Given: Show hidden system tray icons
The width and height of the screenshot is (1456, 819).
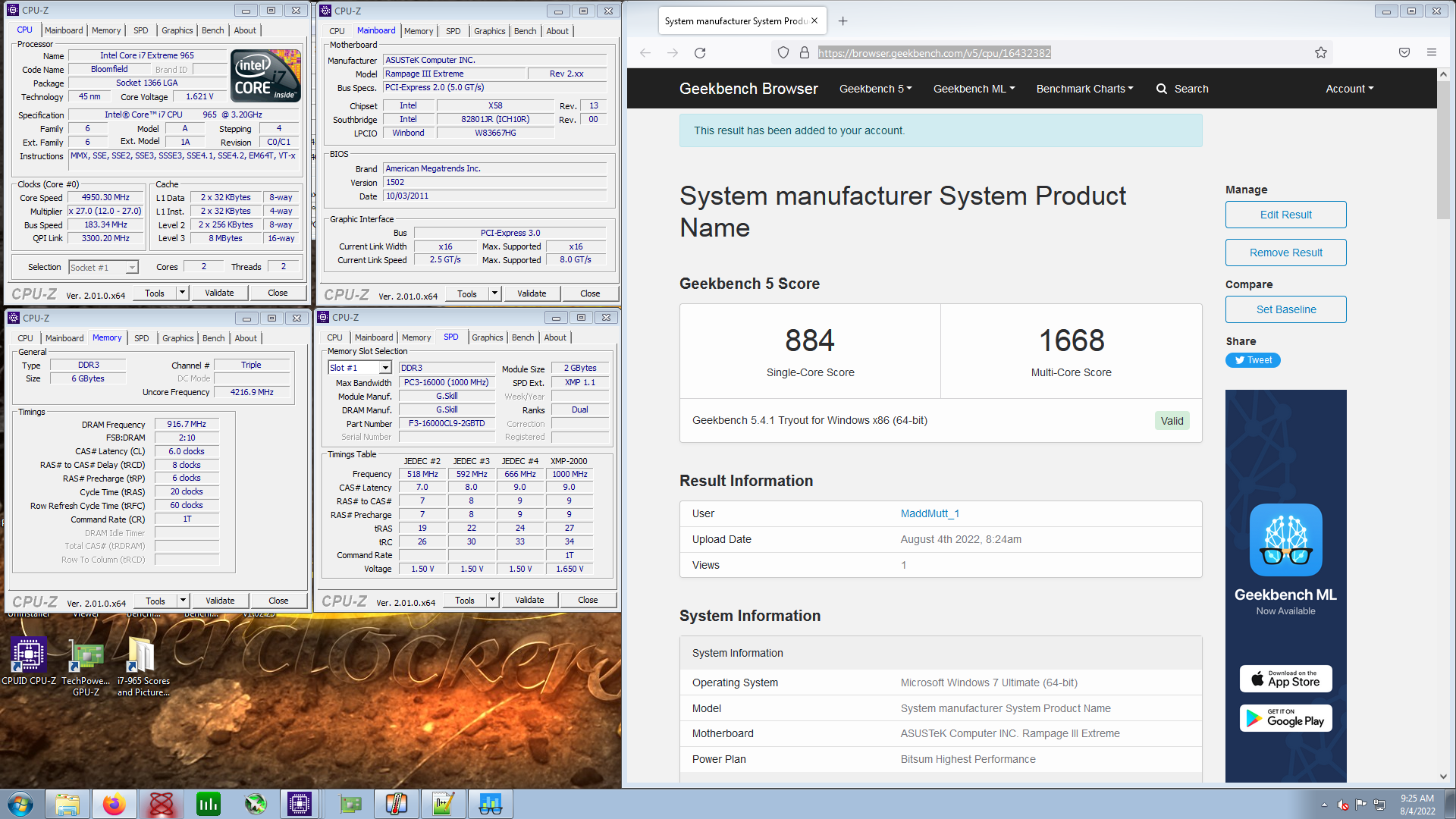Looking at the screenshot, I should click(x=1324, y=805).
